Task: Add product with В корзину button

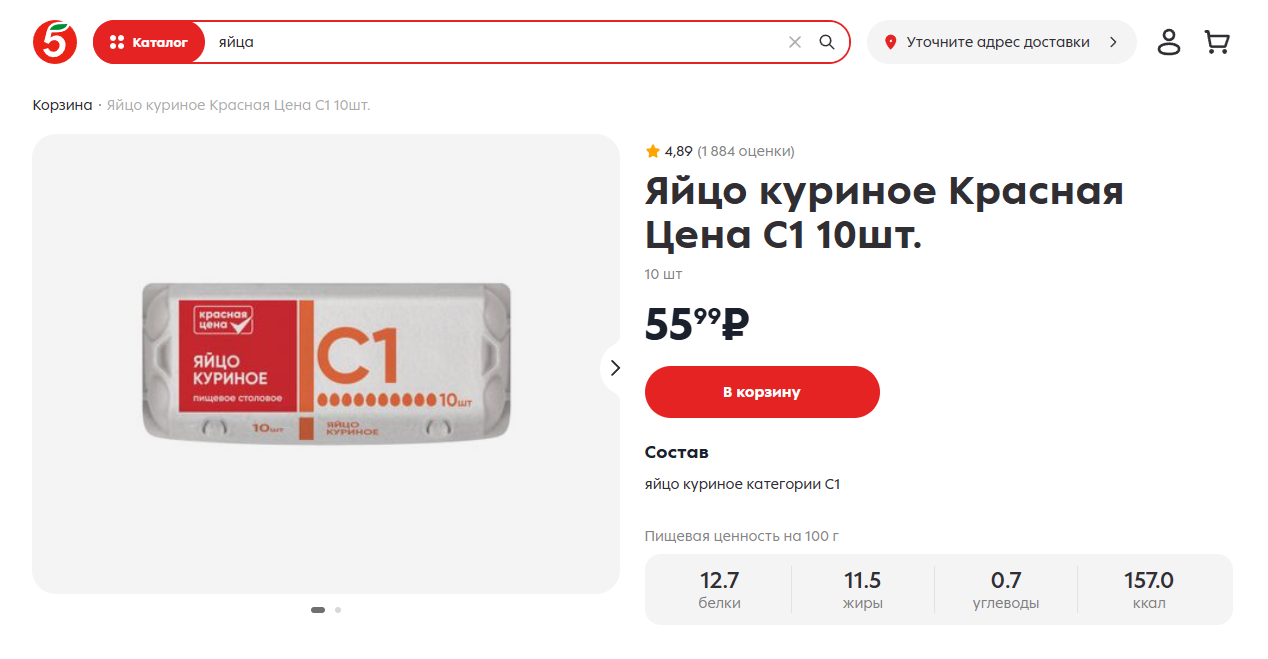Action: point(762,392)
